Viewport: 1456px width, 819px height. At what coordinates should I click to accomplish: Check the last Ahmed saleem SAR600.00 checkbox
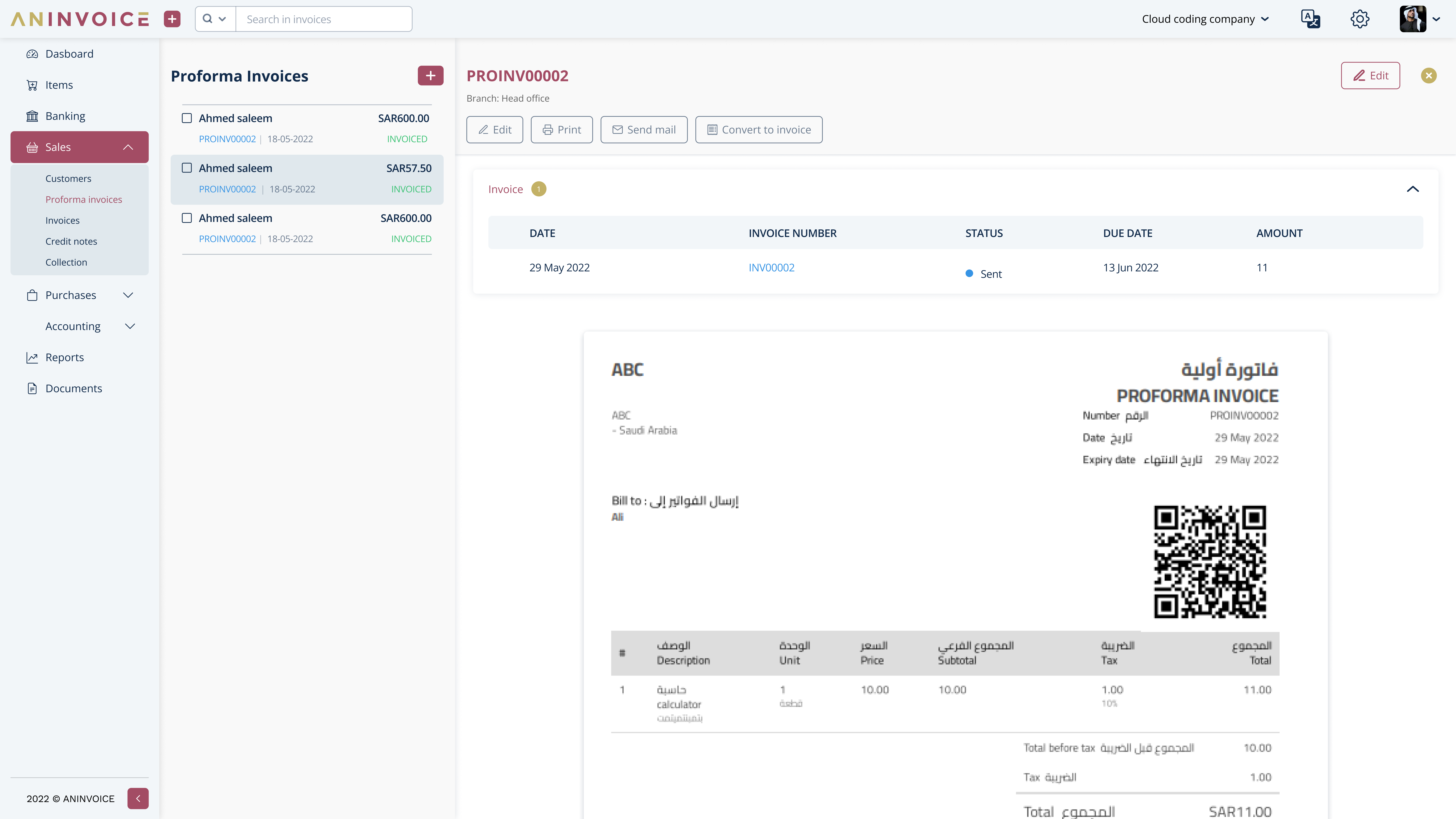(x=187, y=218)
